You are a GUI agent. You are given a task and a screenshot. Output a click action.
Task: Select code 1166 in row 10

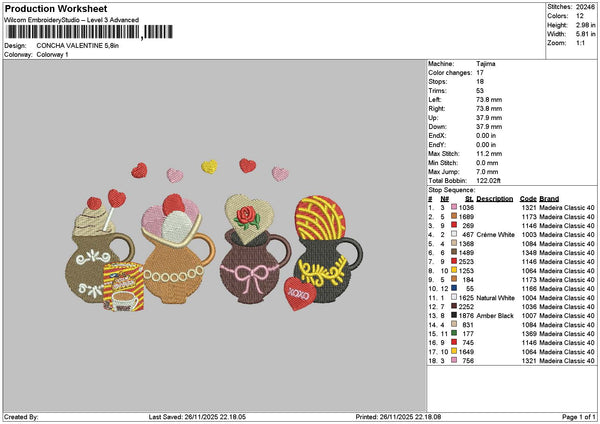(529, 289)
